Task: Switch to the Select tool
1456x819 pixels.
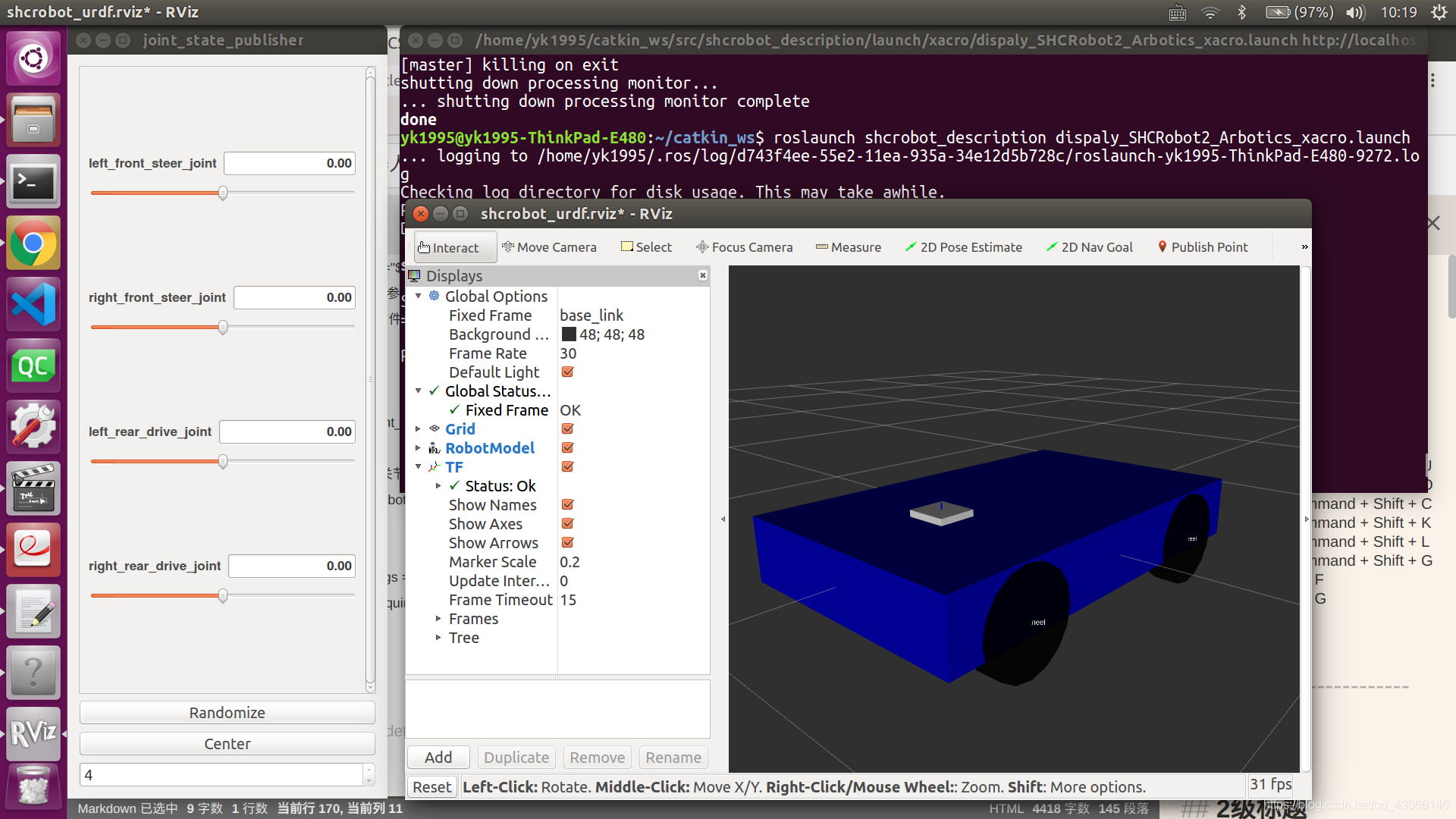Action: (646, 246)
